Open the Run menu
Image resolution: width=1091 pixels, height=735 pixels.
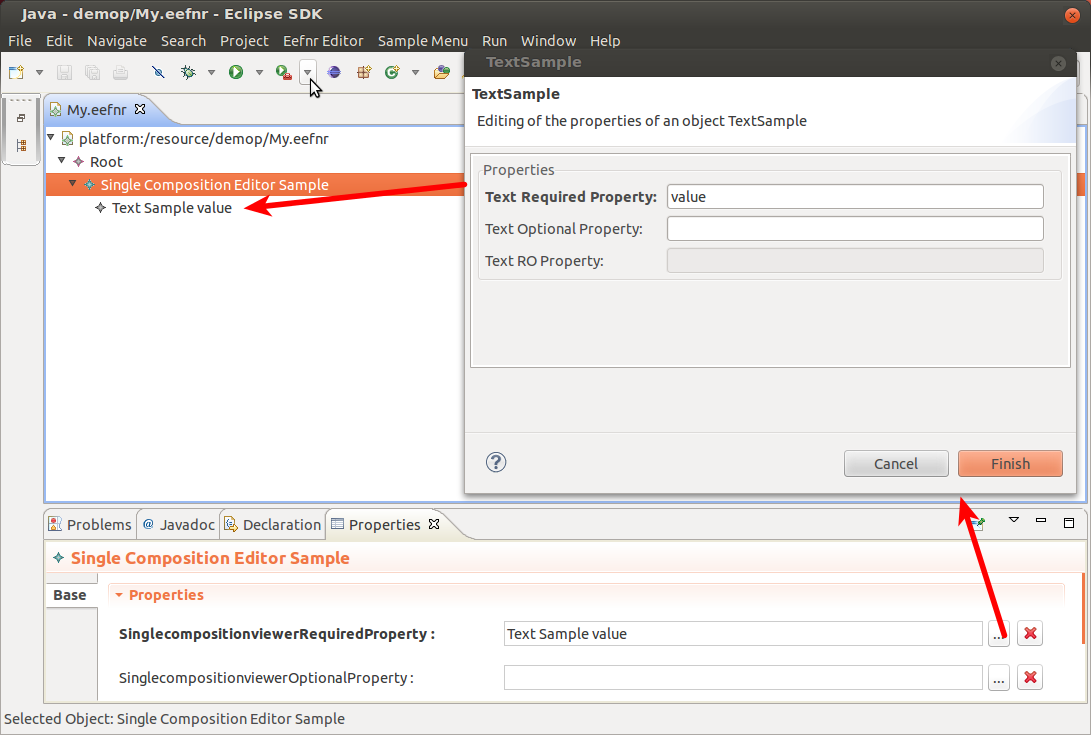pyautogui.click(x=494, y=41)
